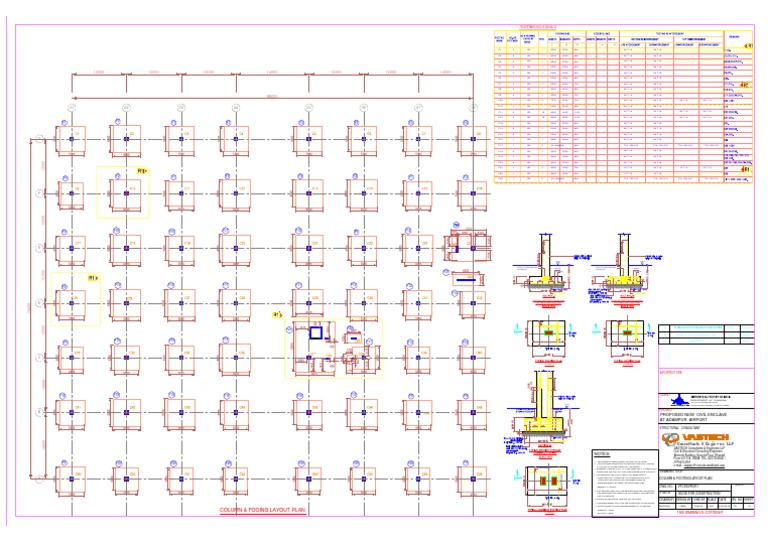This screenshot has width=768, height=542.
Task: Click the revision history table above the title block
Action: (x=706, y=334)
